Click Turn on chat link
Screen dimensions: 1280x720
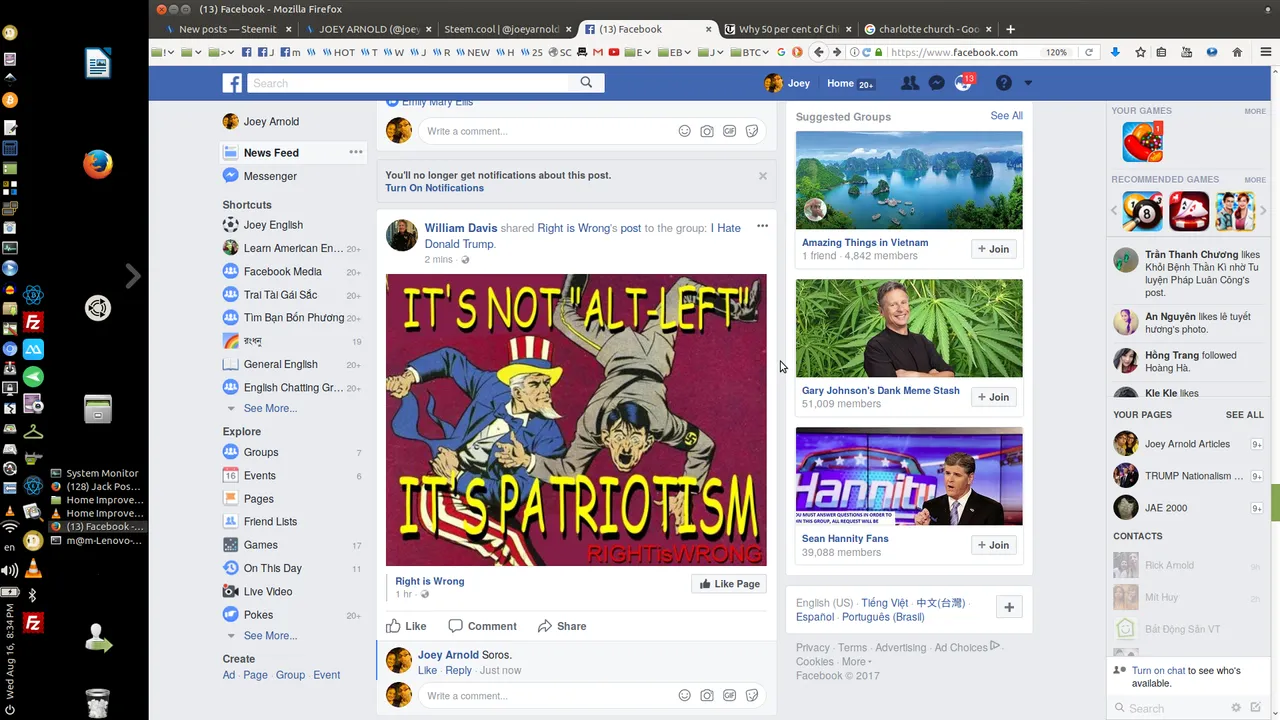point(1159,671)
